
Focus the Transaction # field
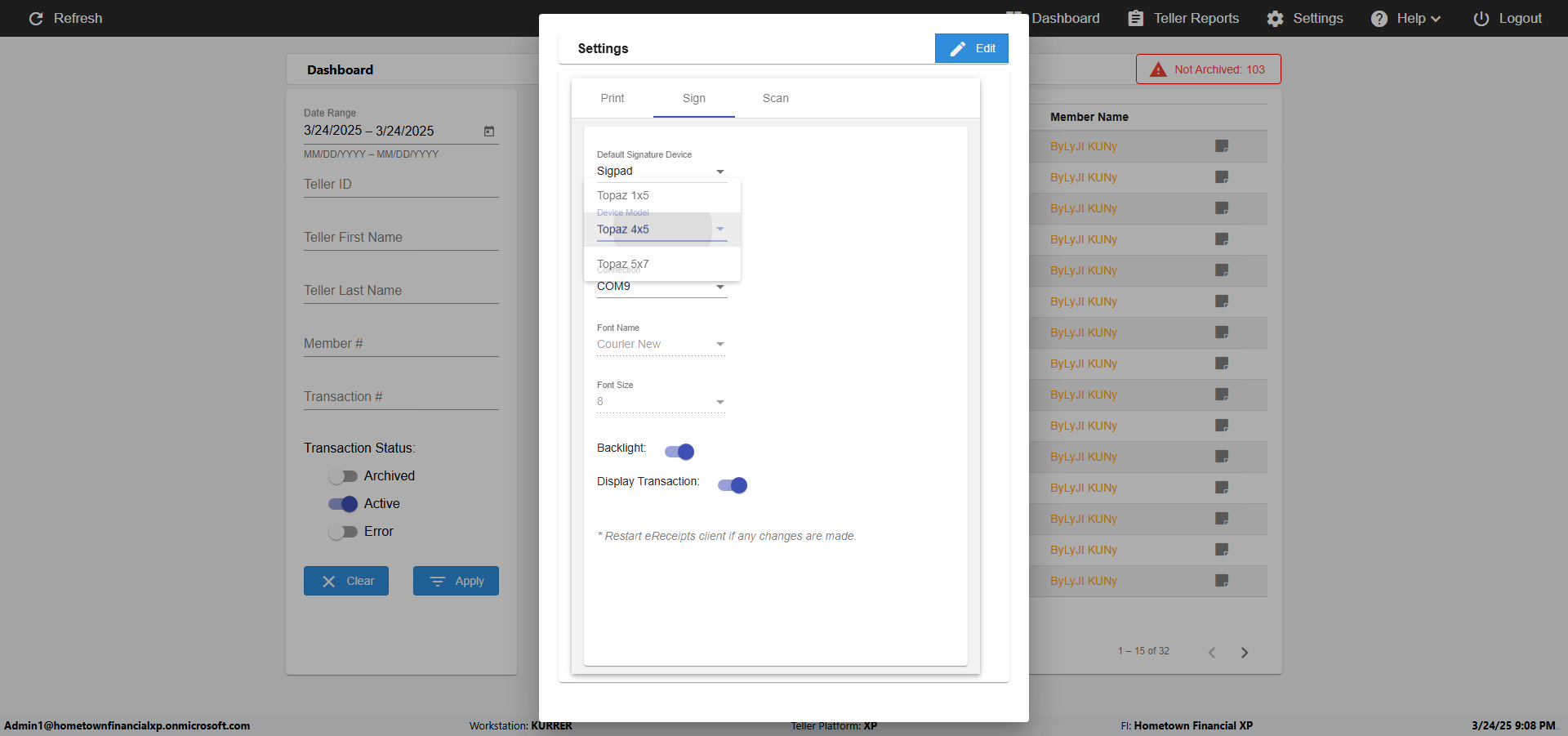pos(401,397)
